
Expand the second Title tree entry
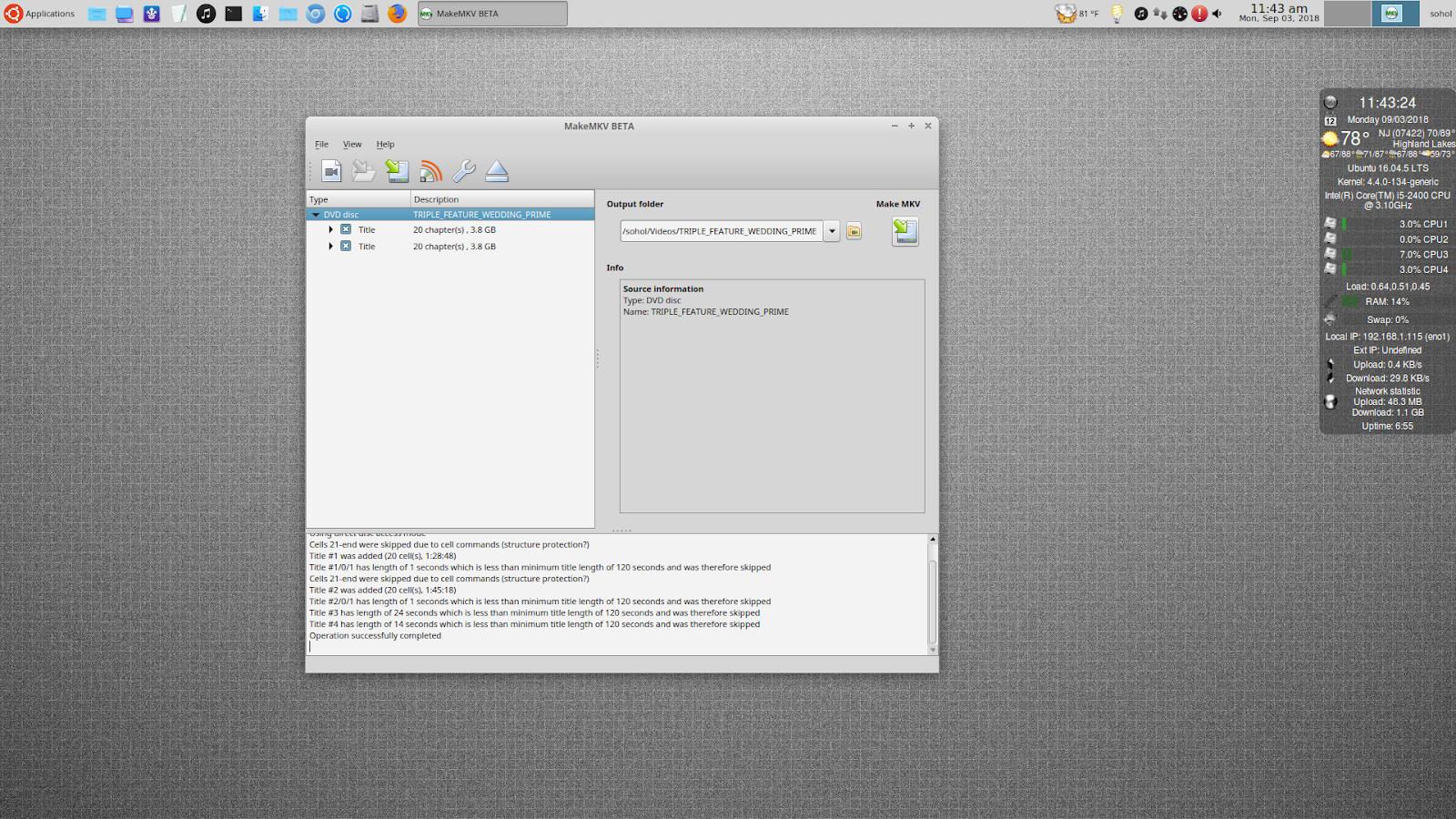click(x=330, y=246)
